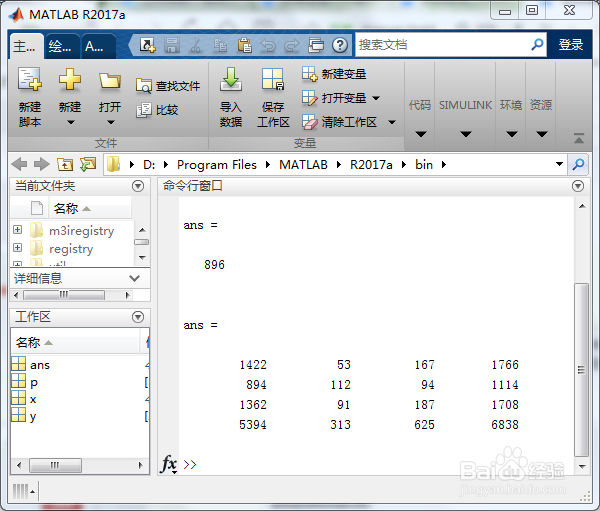Click the Sign In (登录) button
The image size is (600, 511).
[571, 44]
